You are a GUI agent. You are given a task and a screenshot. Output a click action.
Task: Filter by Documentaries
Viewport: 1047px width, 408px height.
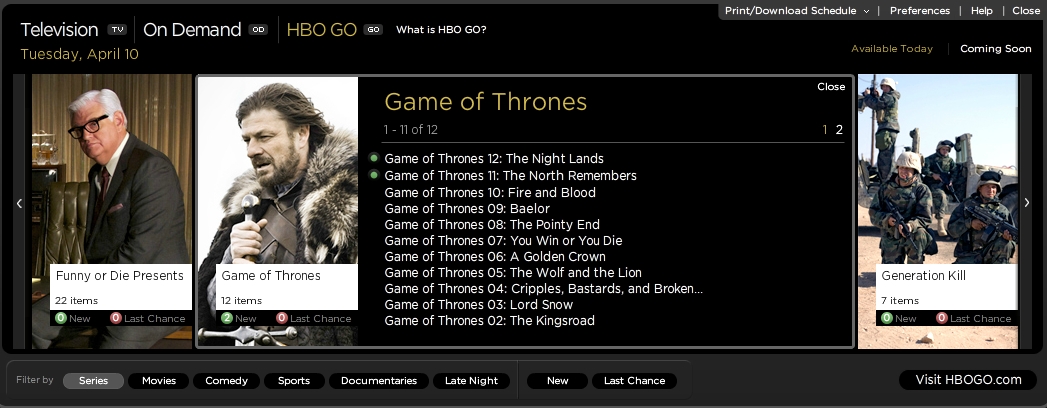click(379, 381)
